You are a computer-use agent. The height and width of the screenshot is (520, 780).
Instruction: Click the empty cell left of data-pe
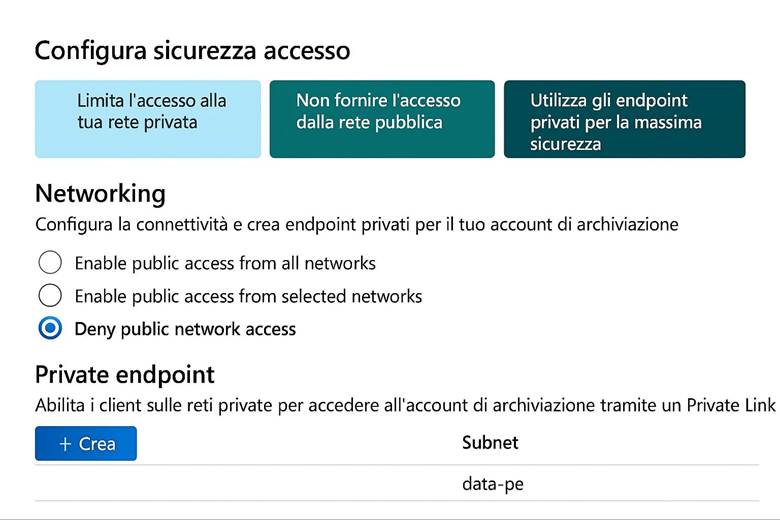click(x=240, y=484)
